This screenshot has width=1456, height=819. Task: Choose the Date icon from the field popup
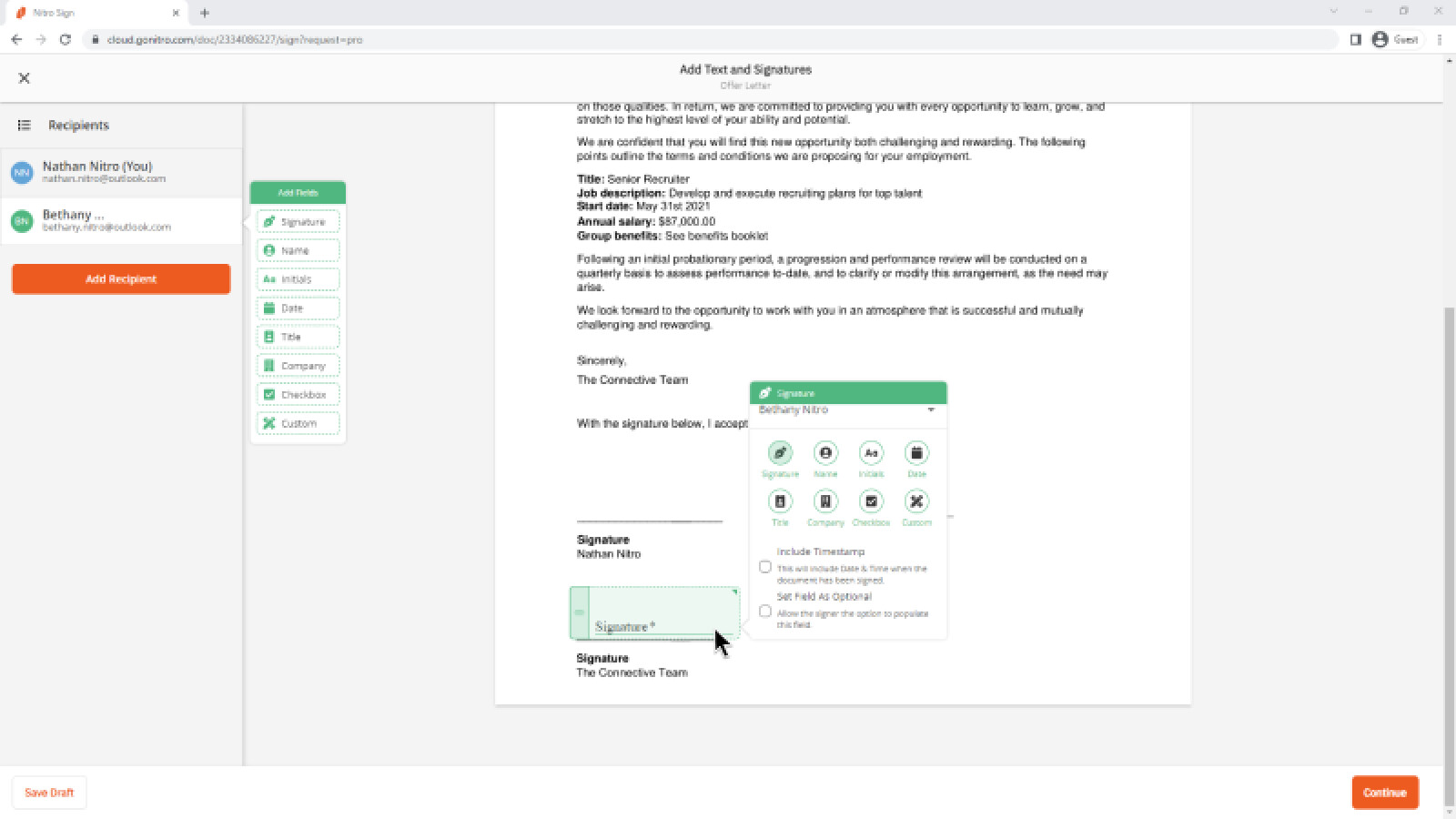coord(916,453)
